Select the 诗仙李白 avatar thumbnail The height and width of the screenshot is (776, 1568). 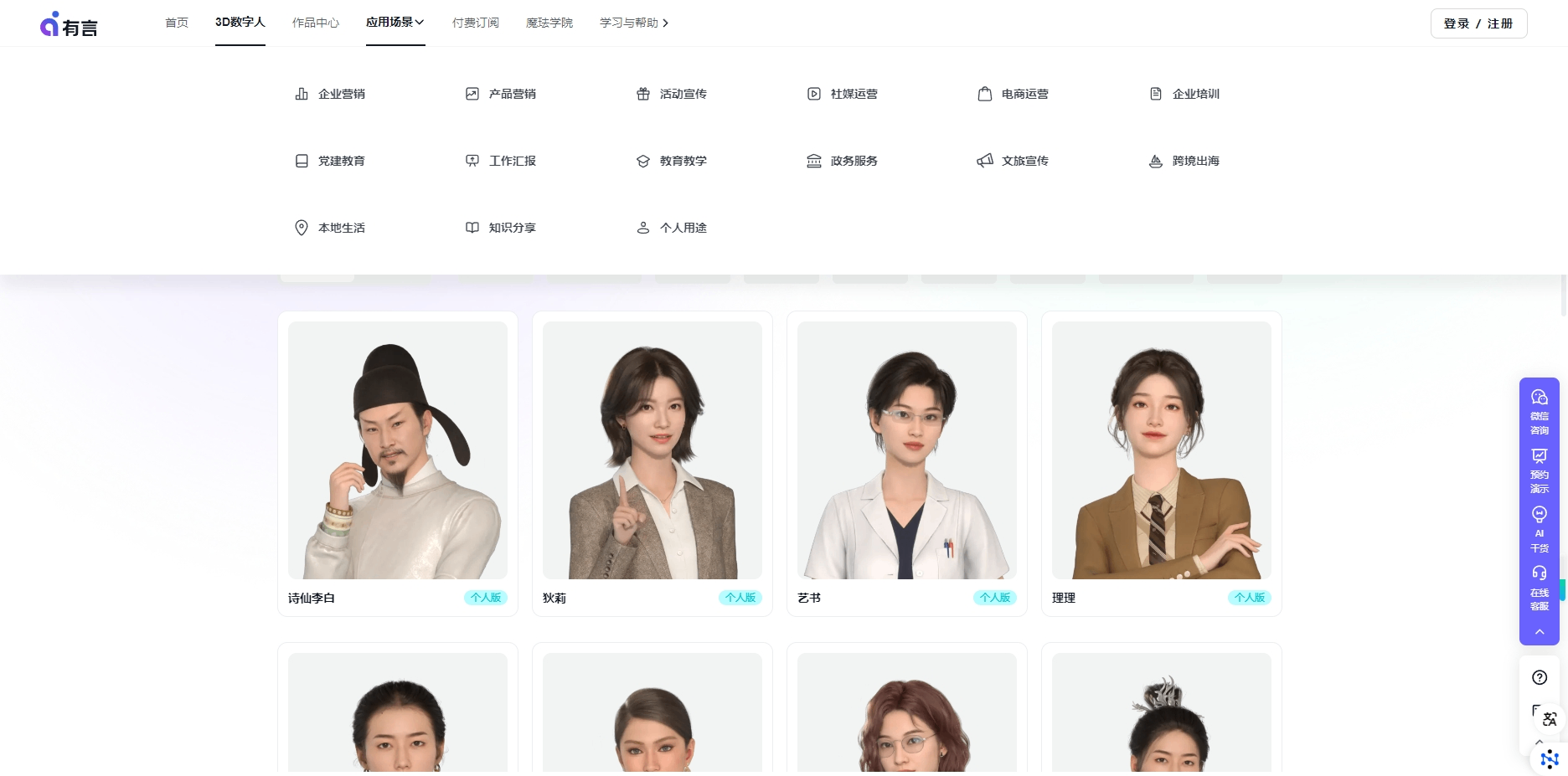coord(398,450)
